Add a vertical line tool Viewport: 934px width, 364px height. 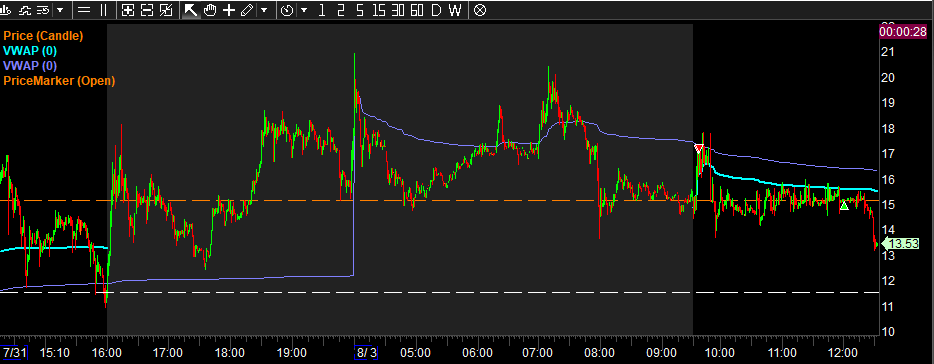click(x=103, y=10)
